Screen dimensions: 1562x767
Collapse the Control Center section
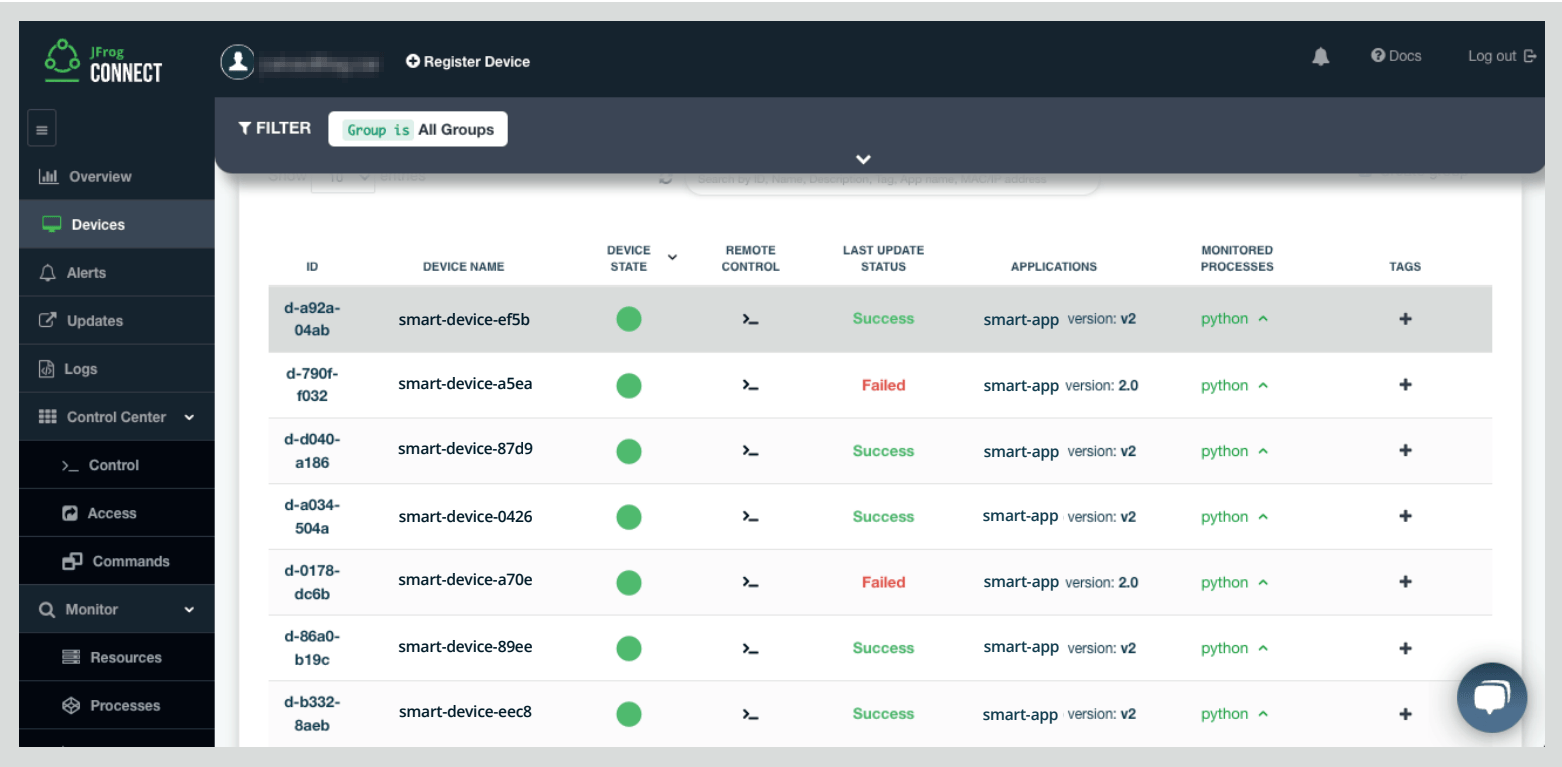point(189,417)
